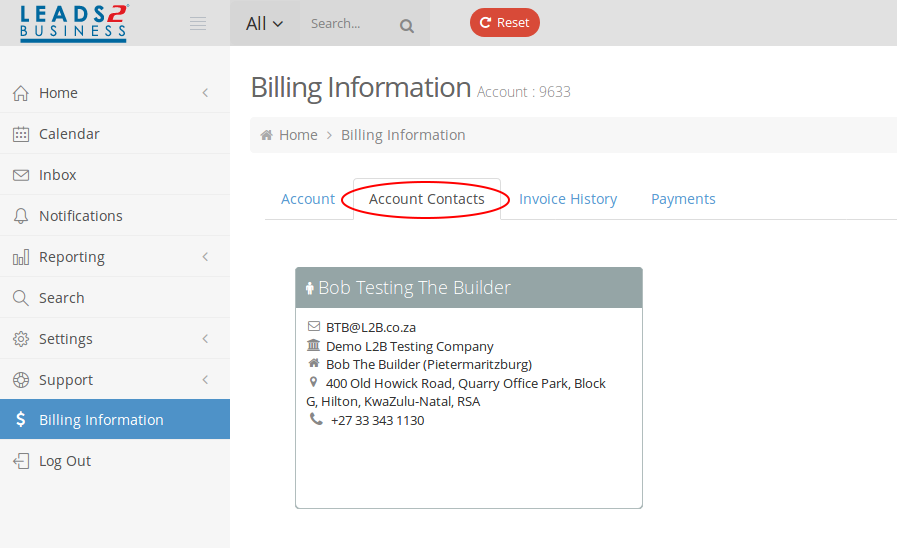This screenshot has width=897, height=548.
Task: Click the Inbox envelope icon
Action: (21, 175)
